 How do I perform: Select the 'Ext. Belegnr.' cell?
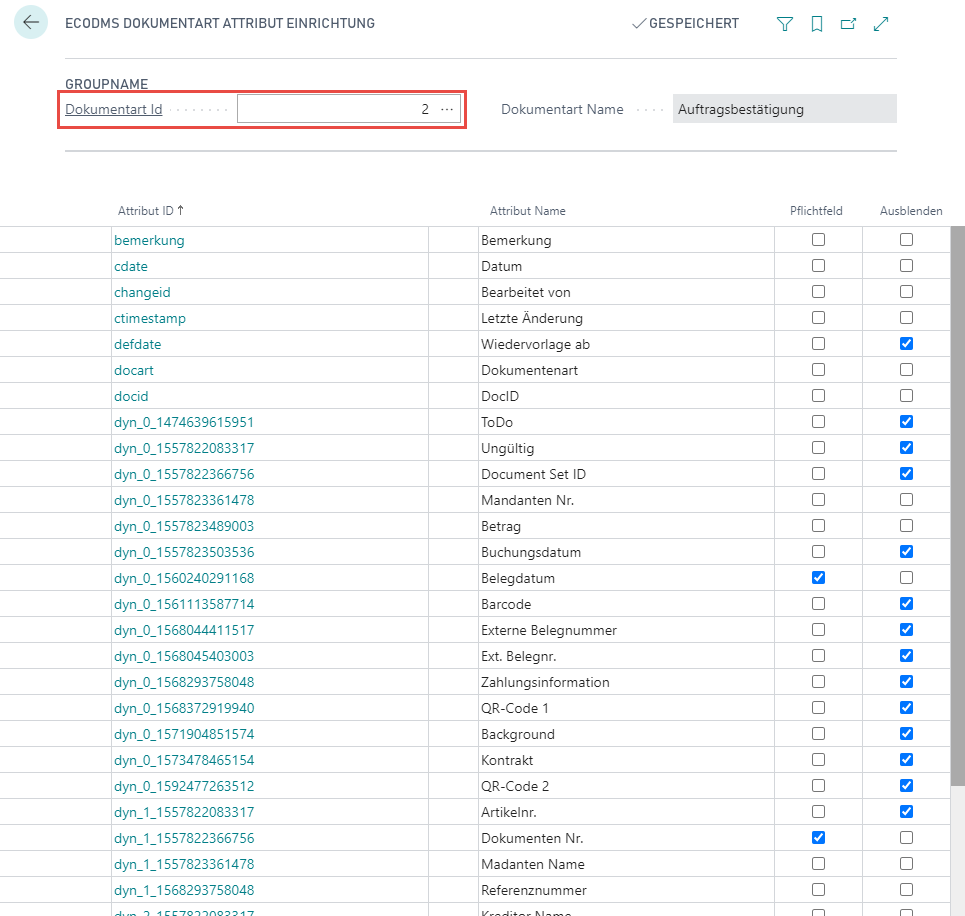pyautogui.click(x=626, y=656)
